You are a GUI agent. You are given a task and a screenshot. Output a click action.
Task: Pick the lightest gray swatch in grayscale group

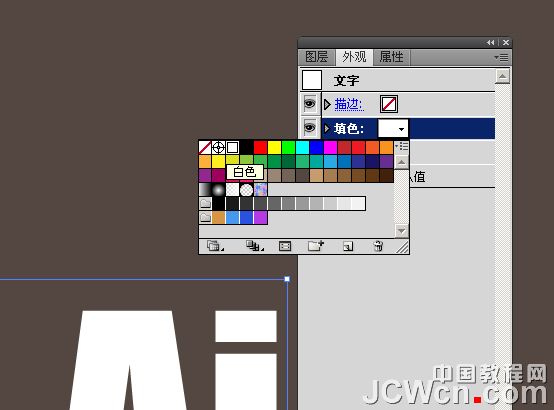click(358, 204)
